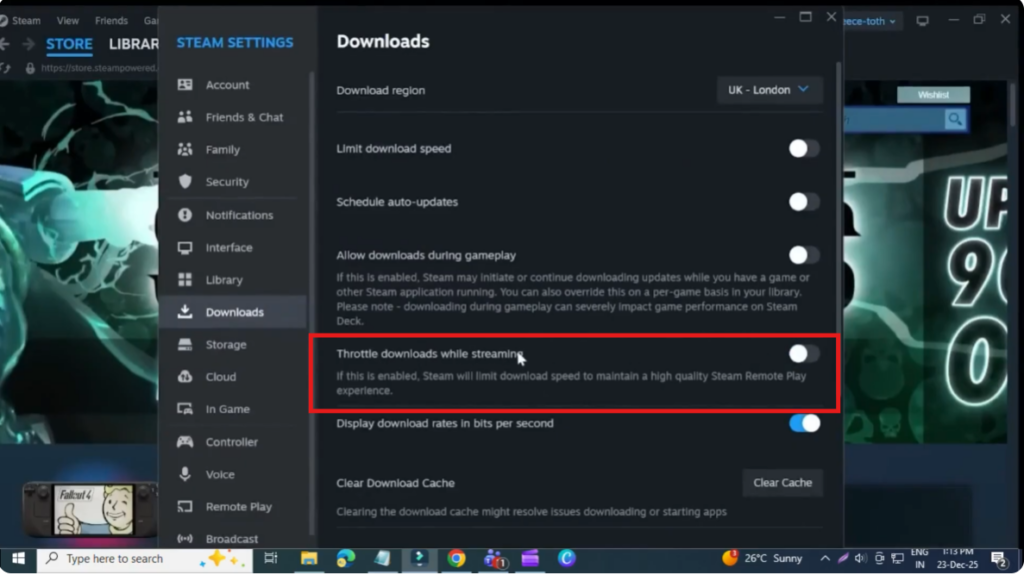Select the Broadcast icon in sidebar
1024x575 pixels.
click(185, 538)
